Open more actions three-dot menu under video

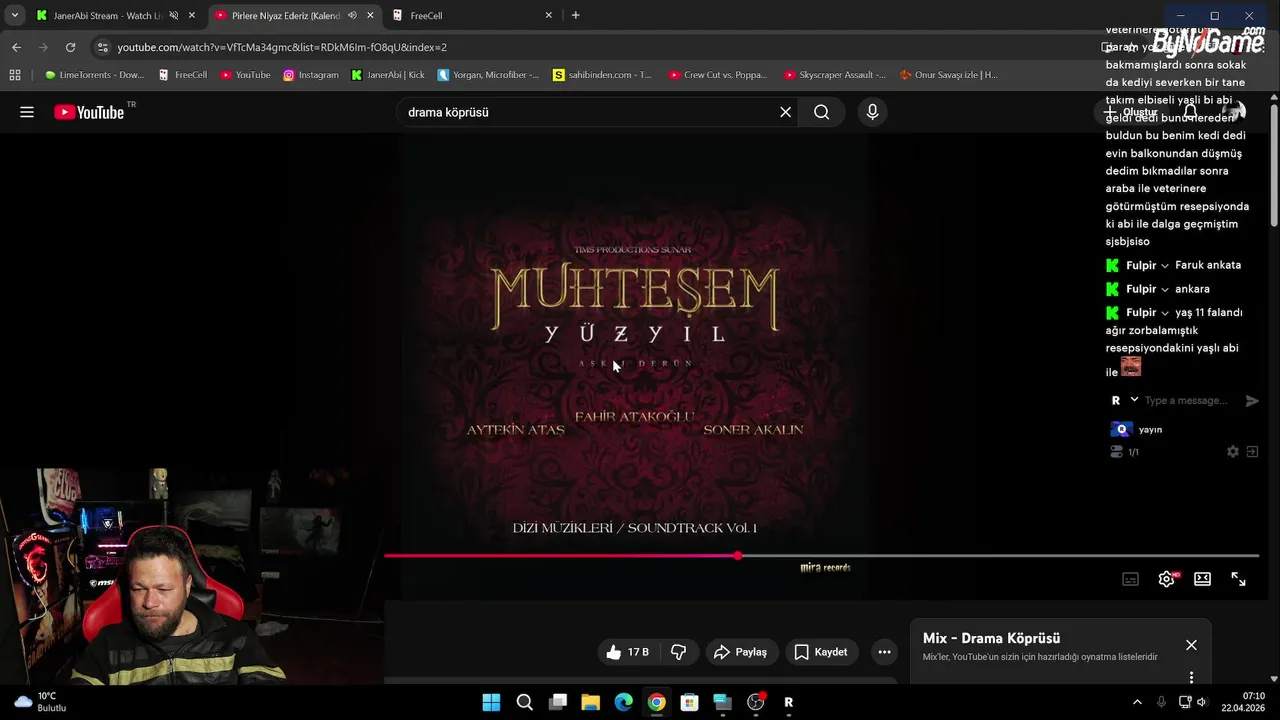tap(884, 652)
